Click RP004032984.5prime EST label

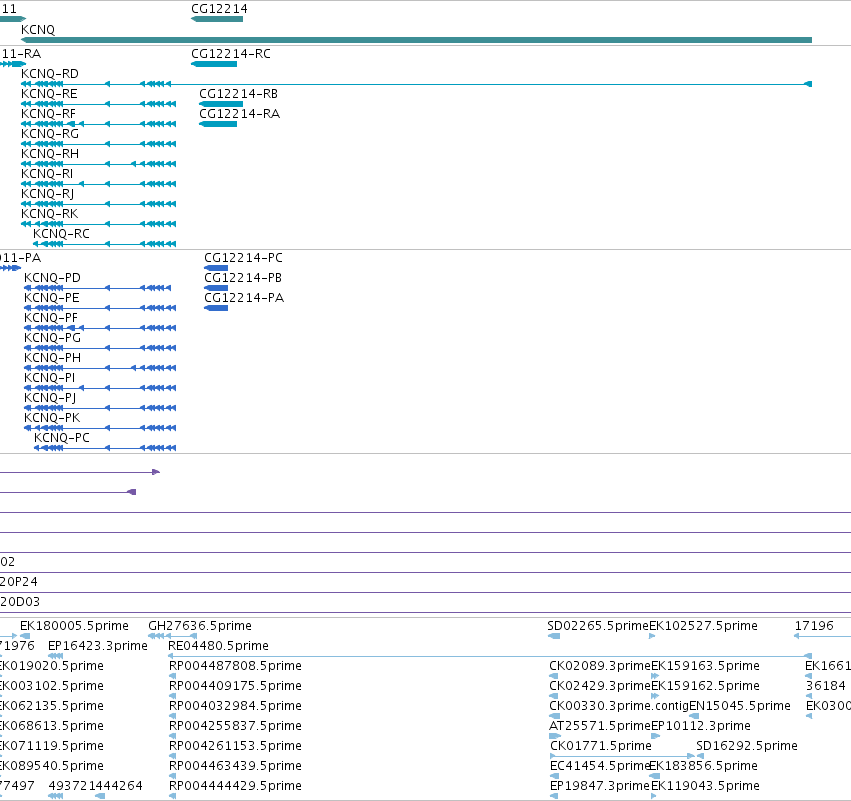tap(236, 706)
